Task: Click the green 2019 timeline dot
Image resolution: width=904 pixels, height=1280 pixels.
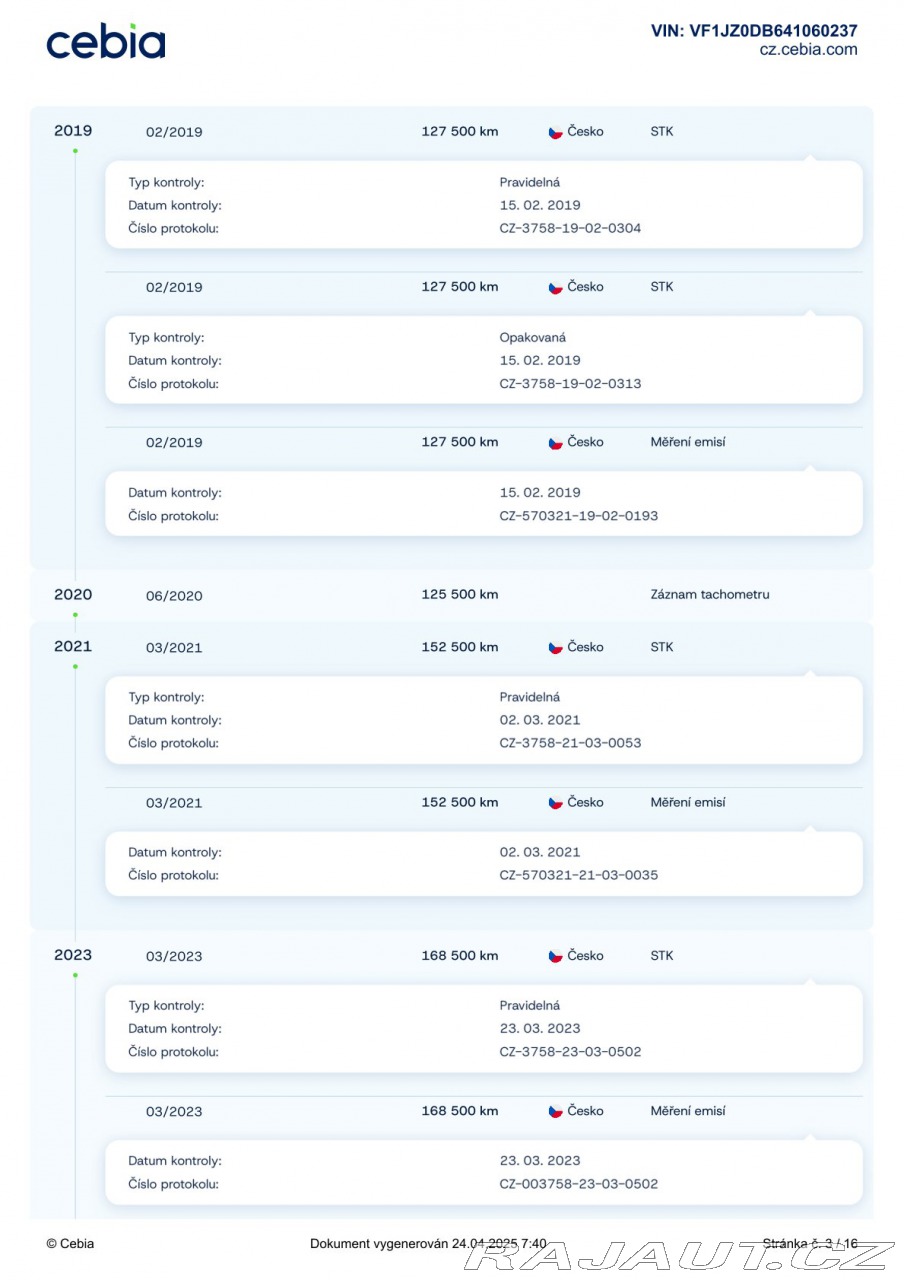Action: pos(75,151)
